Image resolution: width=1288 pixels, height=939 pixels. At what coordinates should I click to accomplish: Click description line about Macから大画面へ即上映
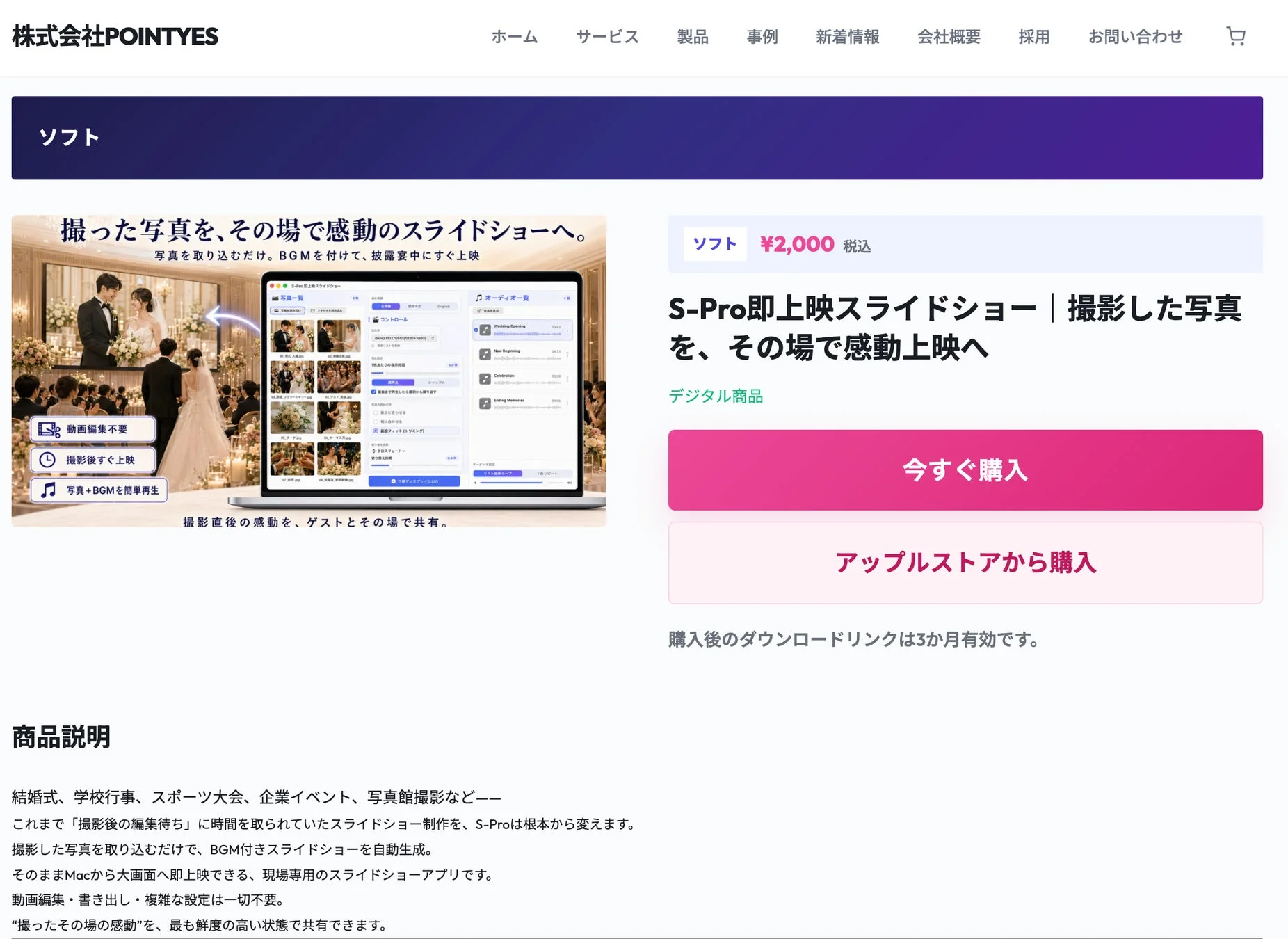pos(252,874)
